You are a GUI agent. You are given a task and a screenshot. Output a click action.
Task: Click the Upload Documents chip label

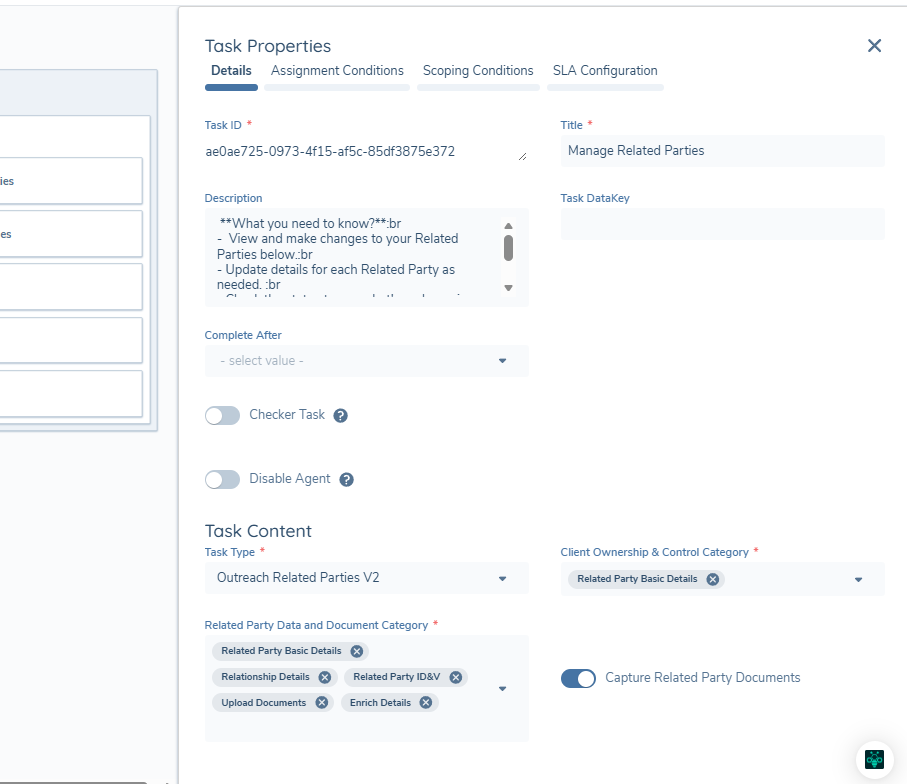264,702
